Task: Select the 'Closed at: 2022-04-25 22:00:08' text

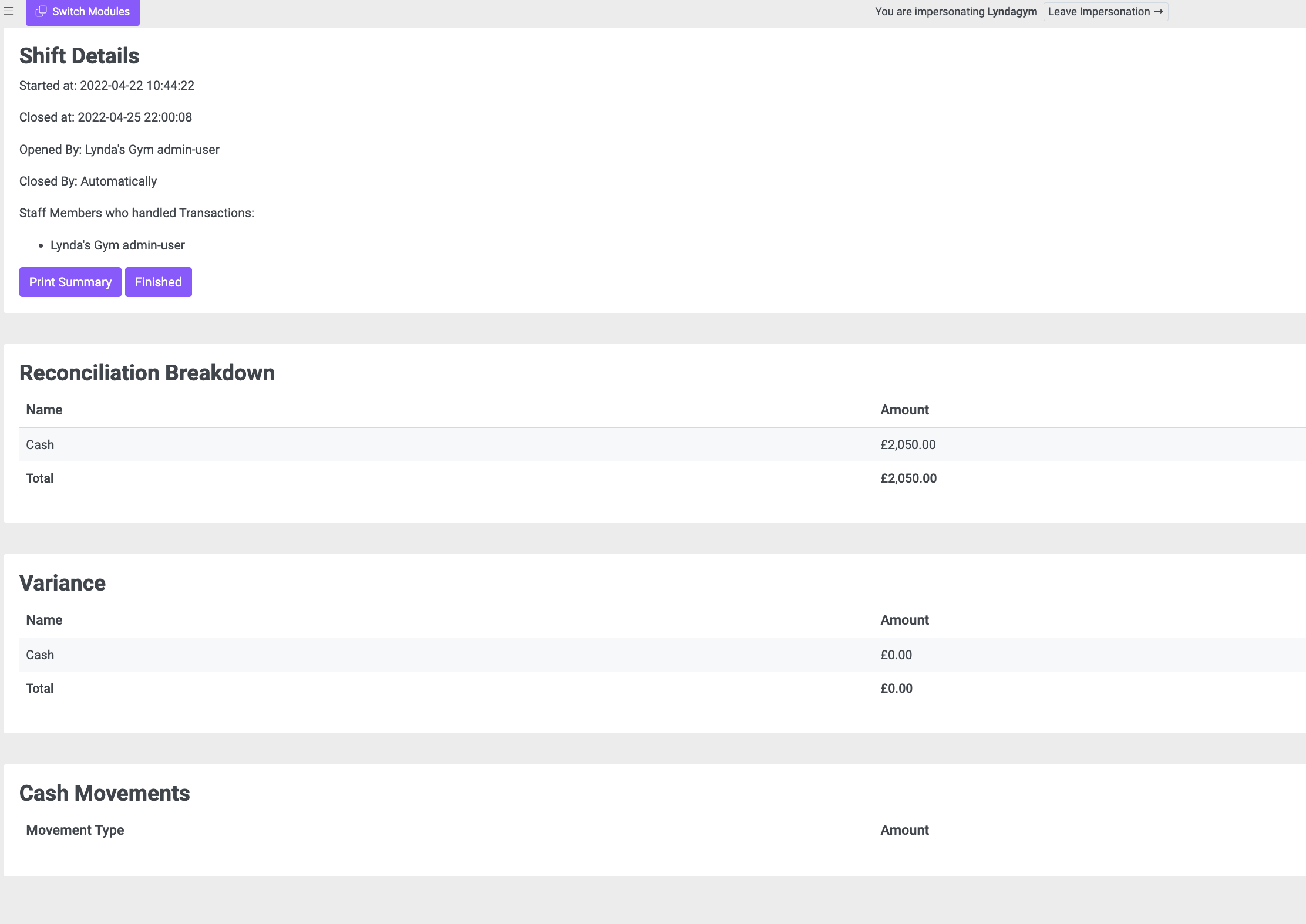Action: click(x=106, y=117)
